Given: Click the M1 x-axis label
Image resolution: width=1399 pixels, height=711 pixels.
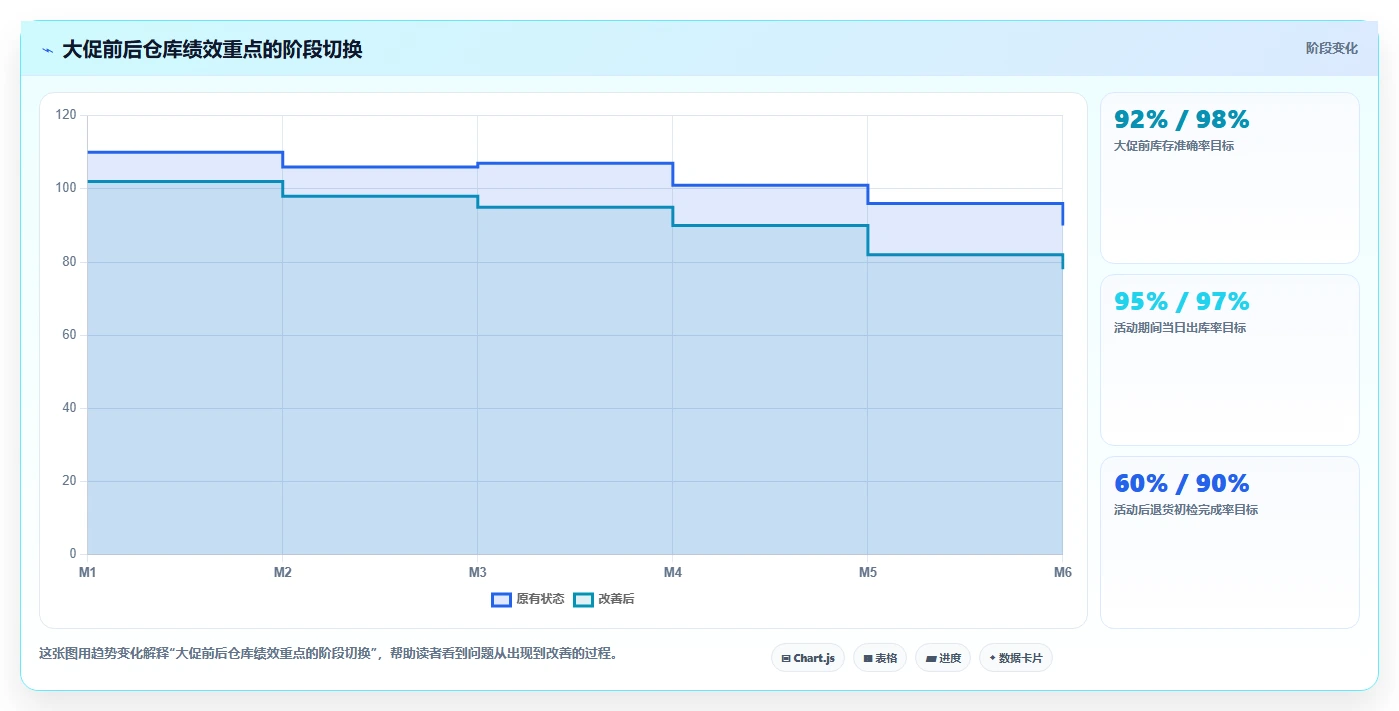Looking at the screenshot, I should point(87,572).
